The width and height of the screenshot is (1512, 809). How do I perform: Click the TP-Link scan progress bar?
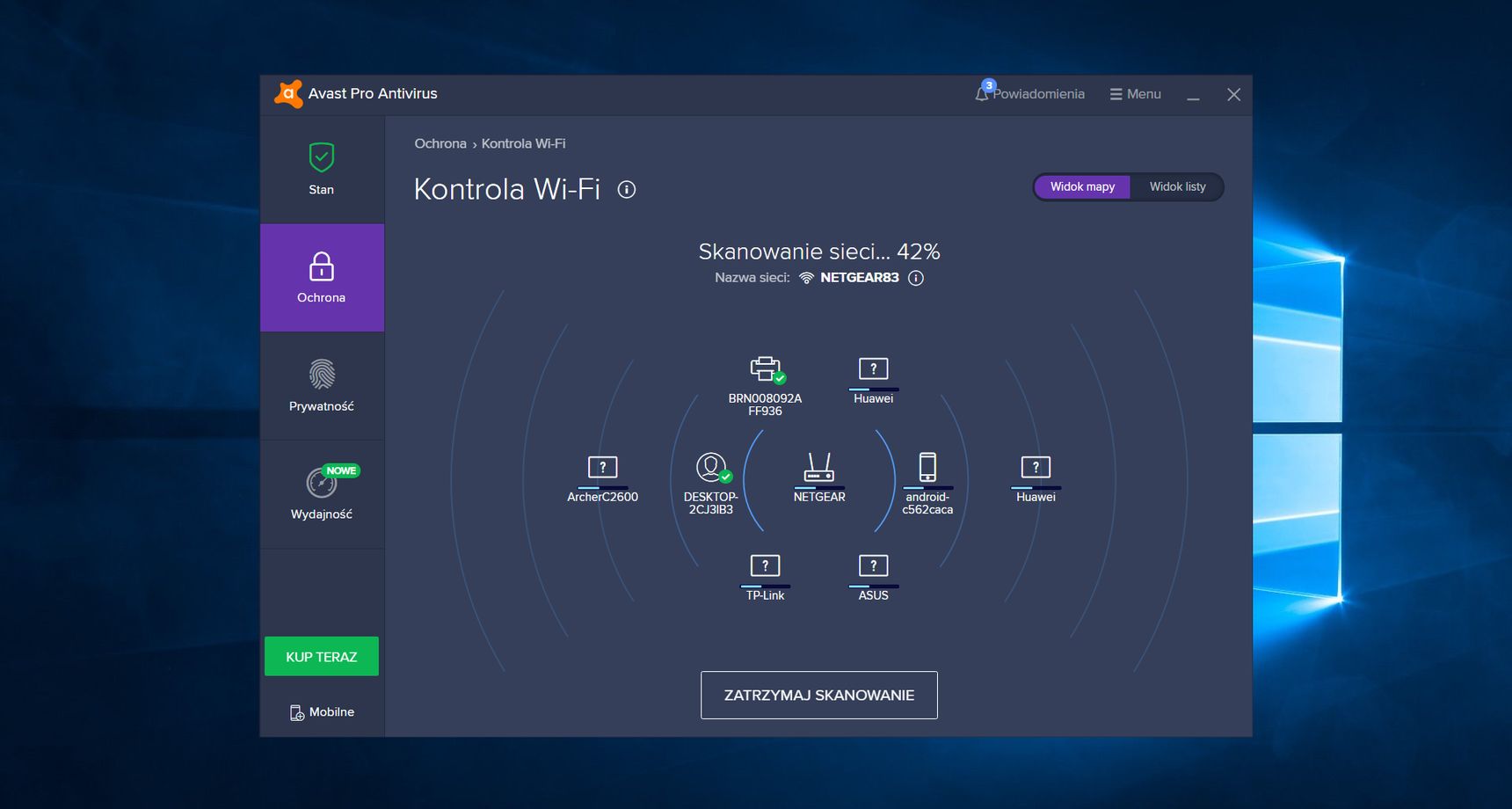(765, 587)
